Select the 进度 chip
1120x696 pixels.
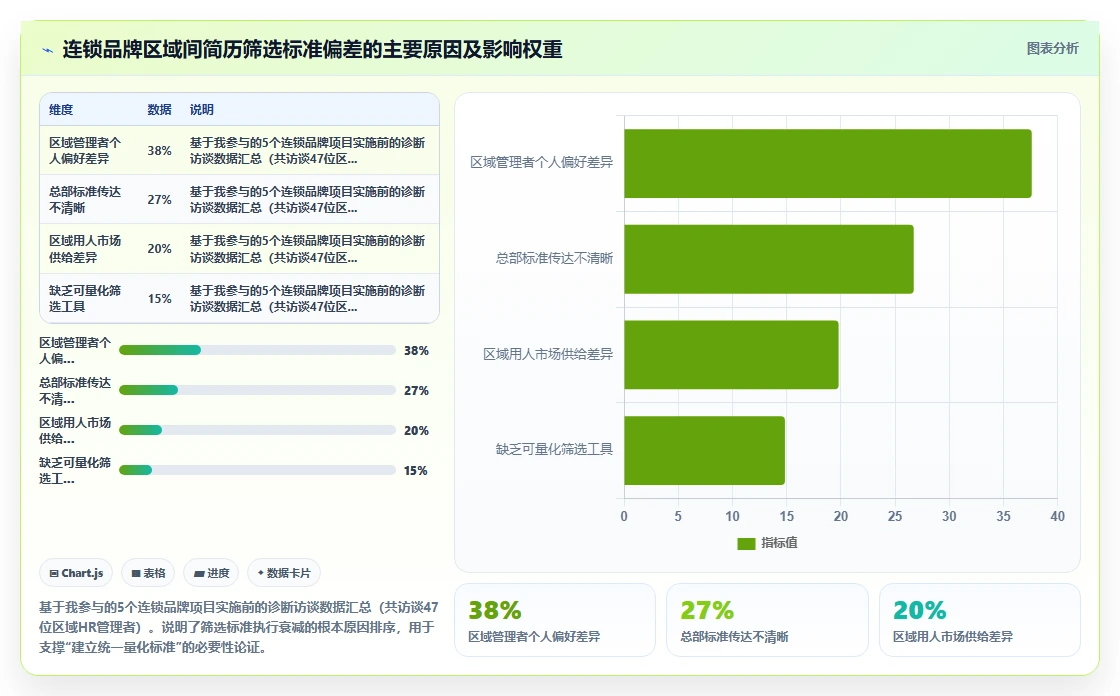[211, 573]
